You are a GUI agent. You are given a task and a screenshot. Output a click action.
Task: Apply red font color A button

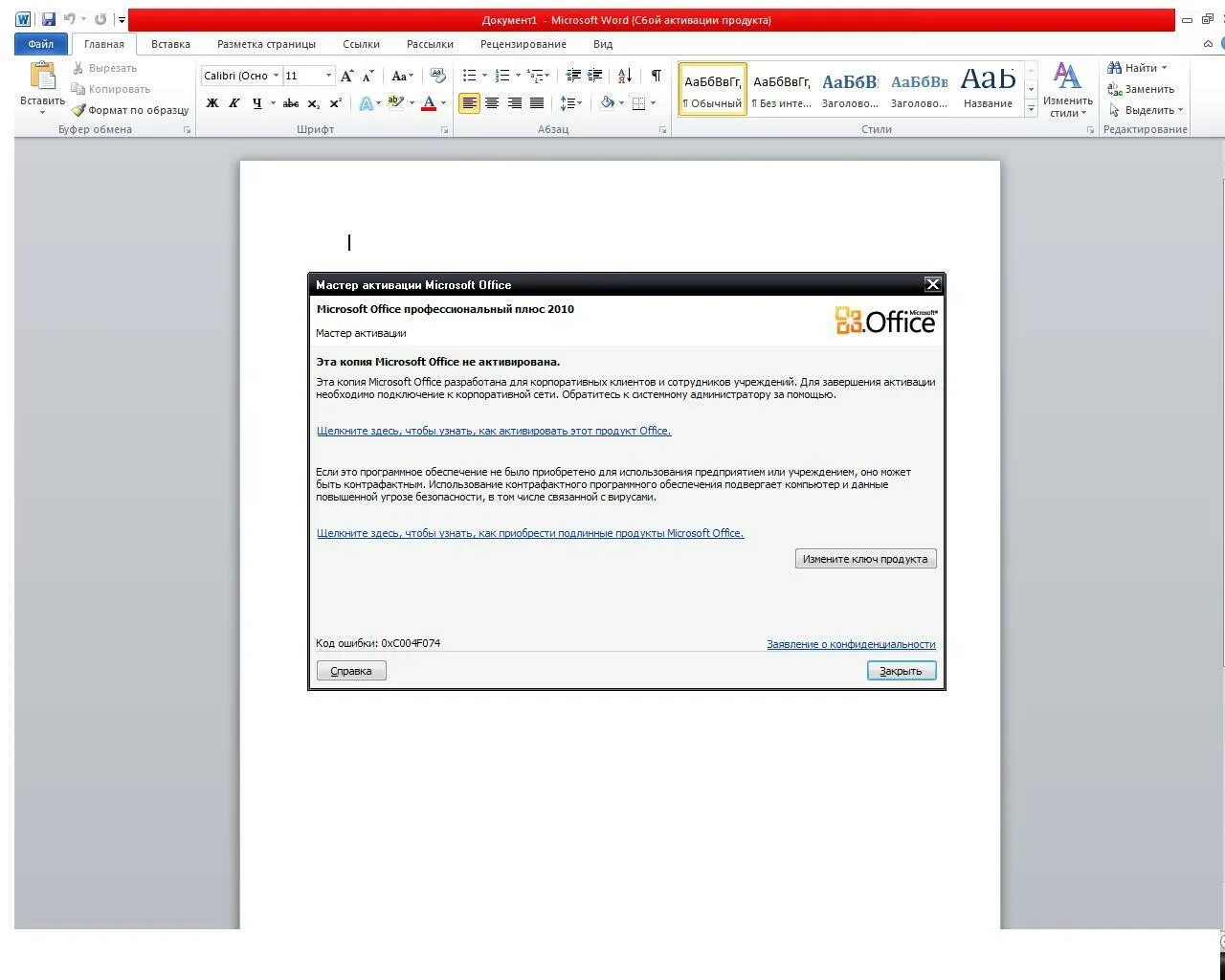(x=429, y=103)
